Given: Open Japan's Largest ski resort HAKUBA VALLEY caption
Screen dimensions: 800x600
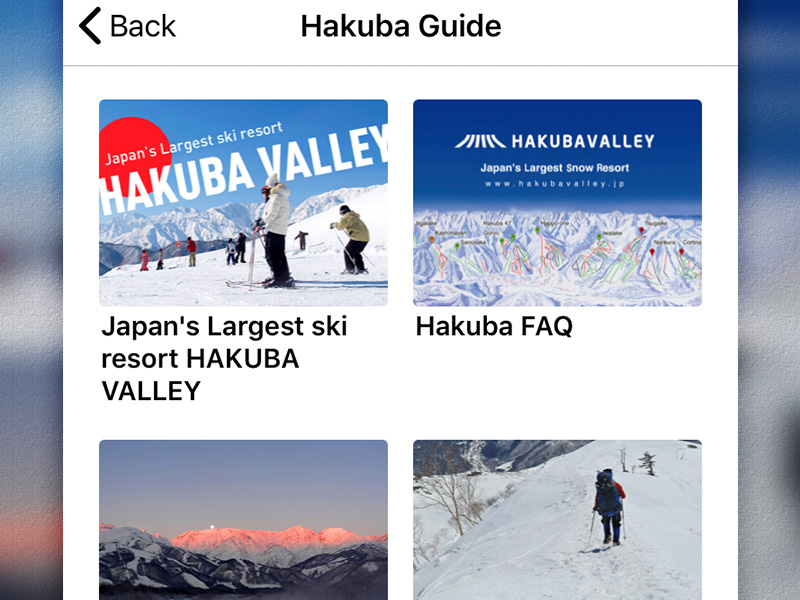Looking at the screenshot, I should (x=224, y=358).
